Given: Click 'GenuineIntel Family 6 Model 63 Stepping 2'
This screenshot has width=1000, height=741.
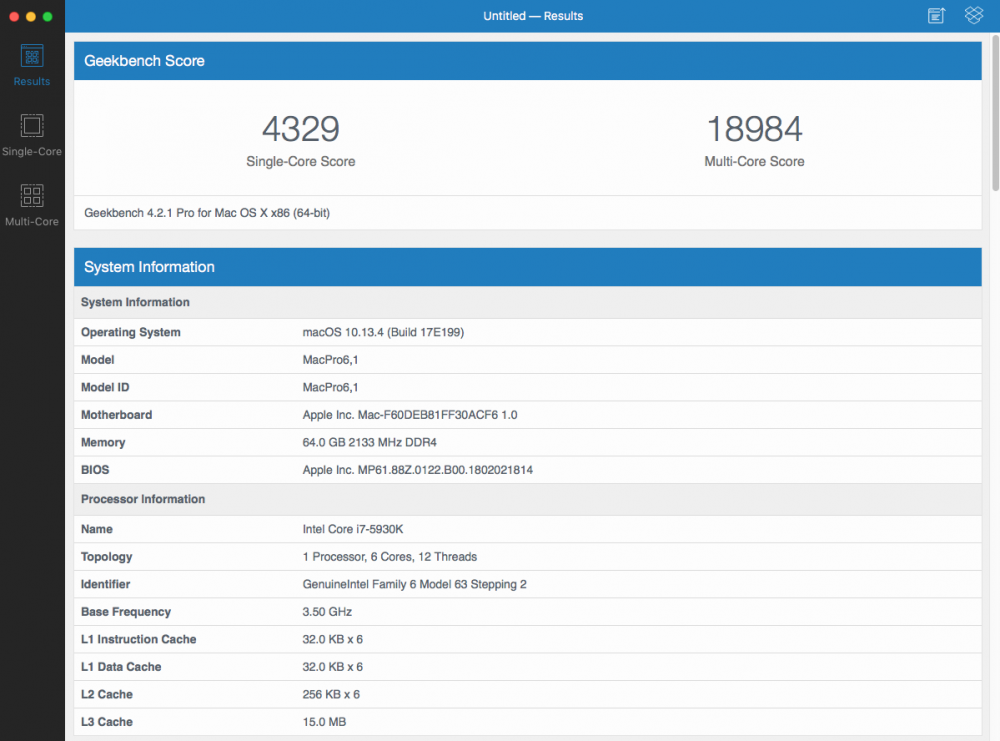Looking at the screenshot, I should [x=415, y=584].
